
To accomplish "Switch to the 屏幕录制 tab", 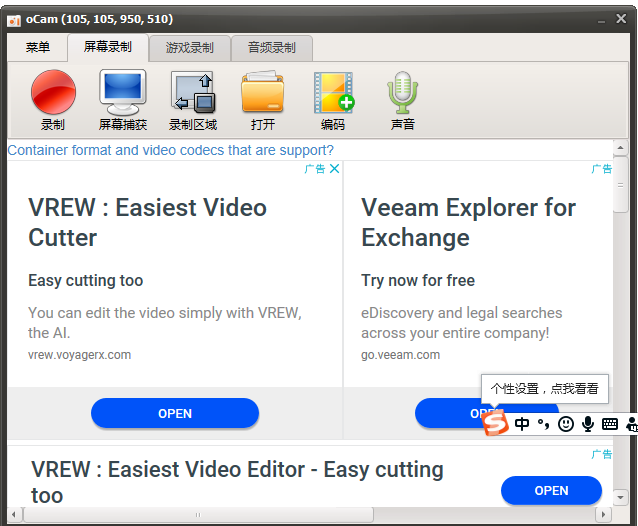I will pyautogui.click(x=108, y=47).
